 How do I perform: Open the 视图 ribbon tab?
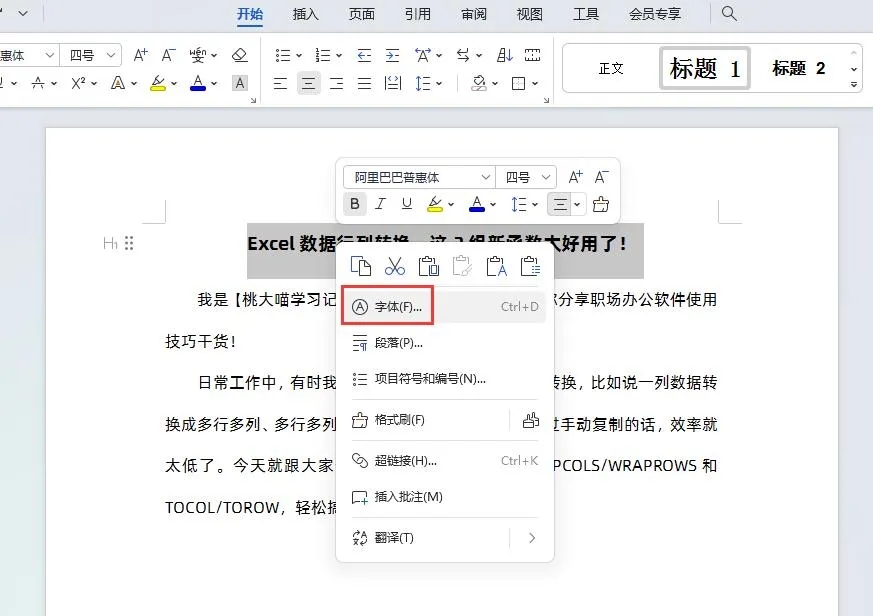[x=529, y=14]
